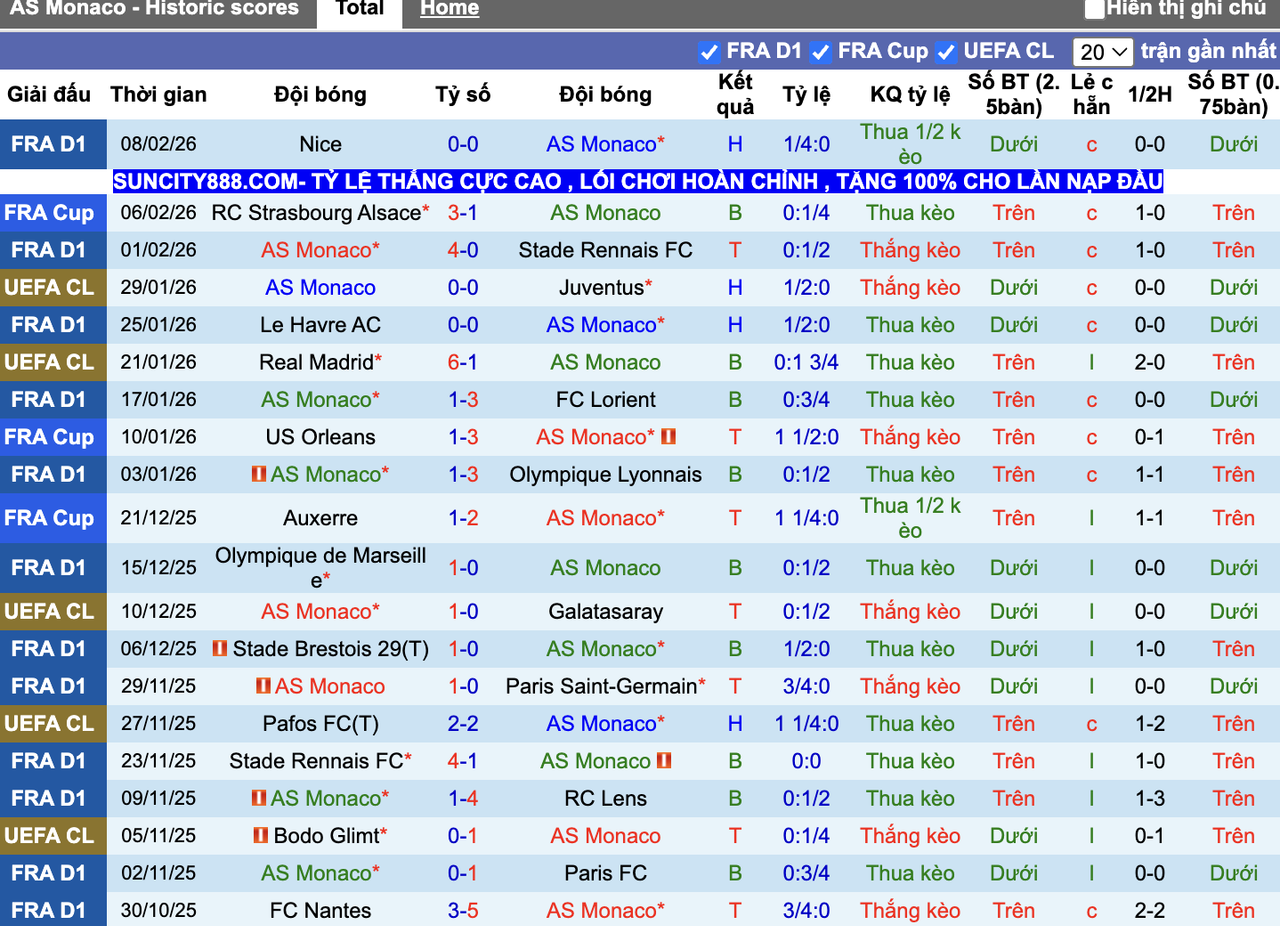Screen dimensions: 1280x926
Task: Click the 1/2H column header
Action: pos(1150,95)
